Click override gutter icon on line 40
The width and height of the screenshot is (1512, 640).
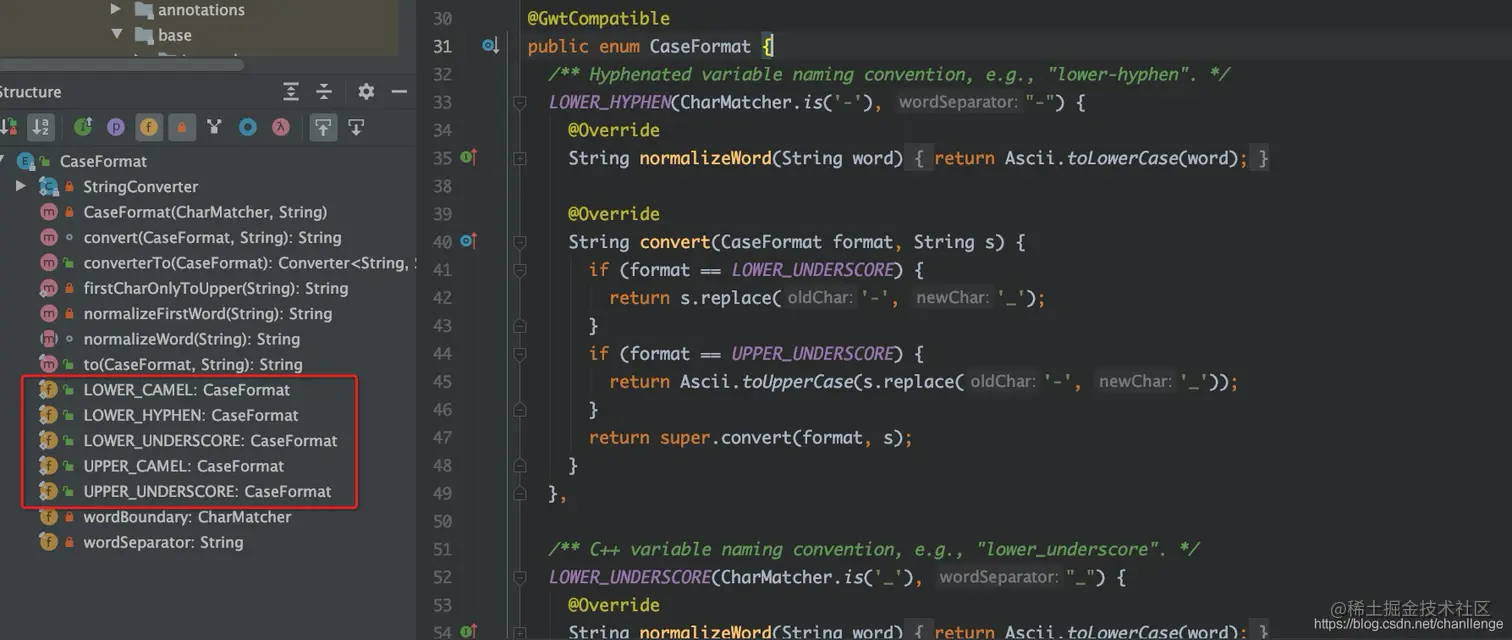click(468, 241)
